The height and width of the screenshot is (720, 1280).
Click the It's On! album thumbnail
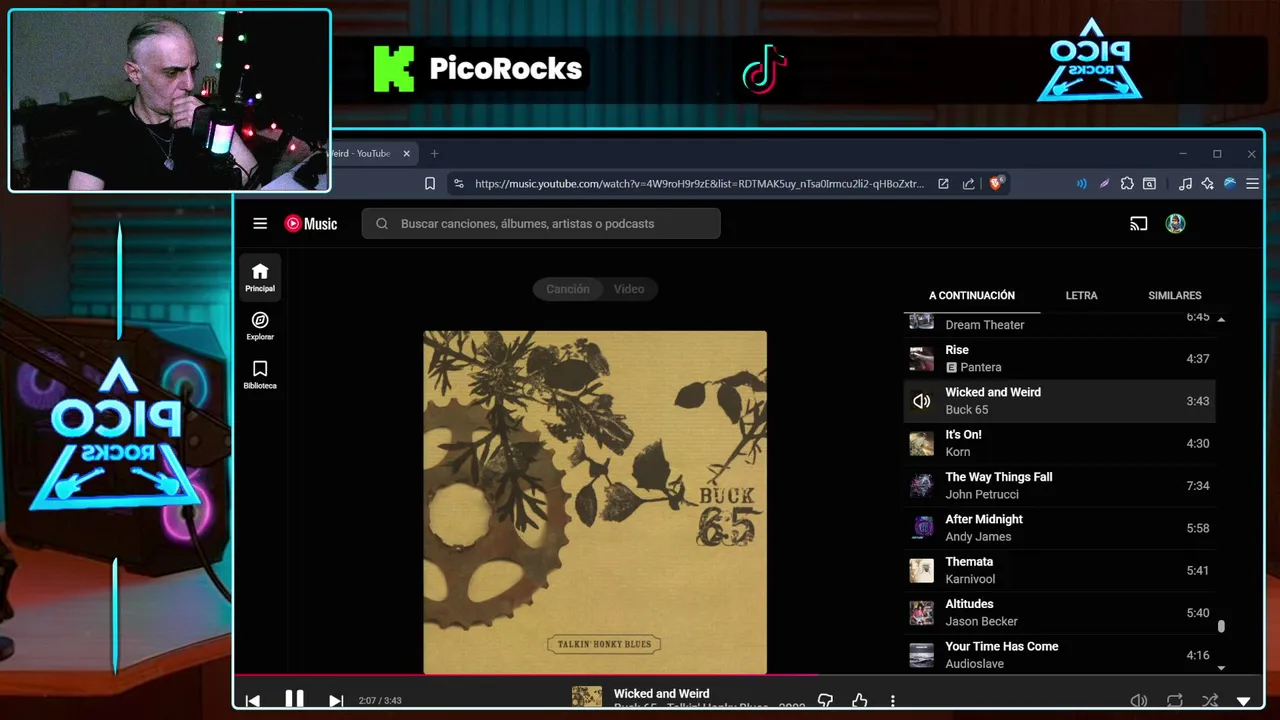[x=921, y=443]
